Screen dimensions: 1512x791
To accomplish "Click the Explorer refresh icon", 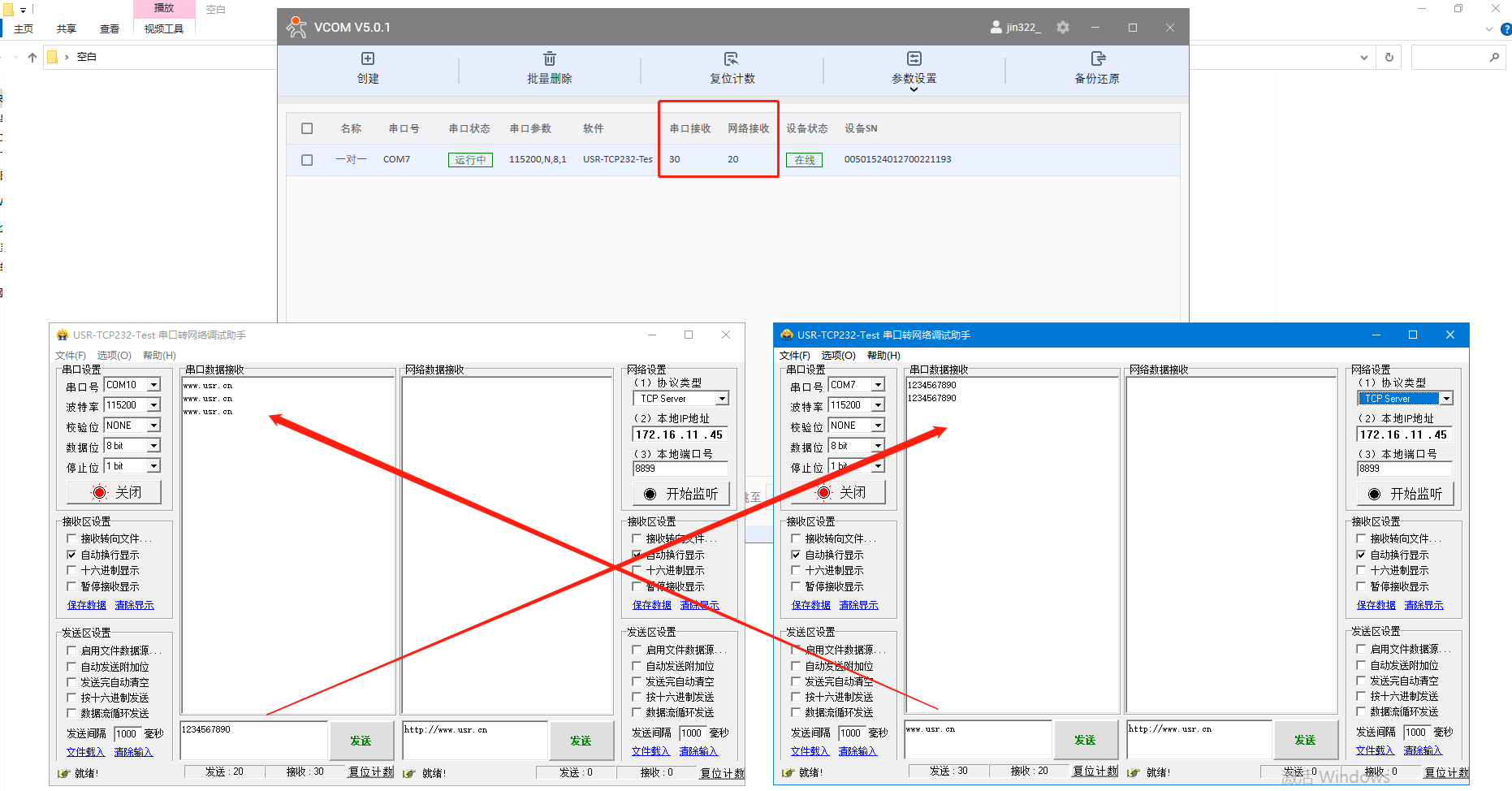I will click(1389, 58).
